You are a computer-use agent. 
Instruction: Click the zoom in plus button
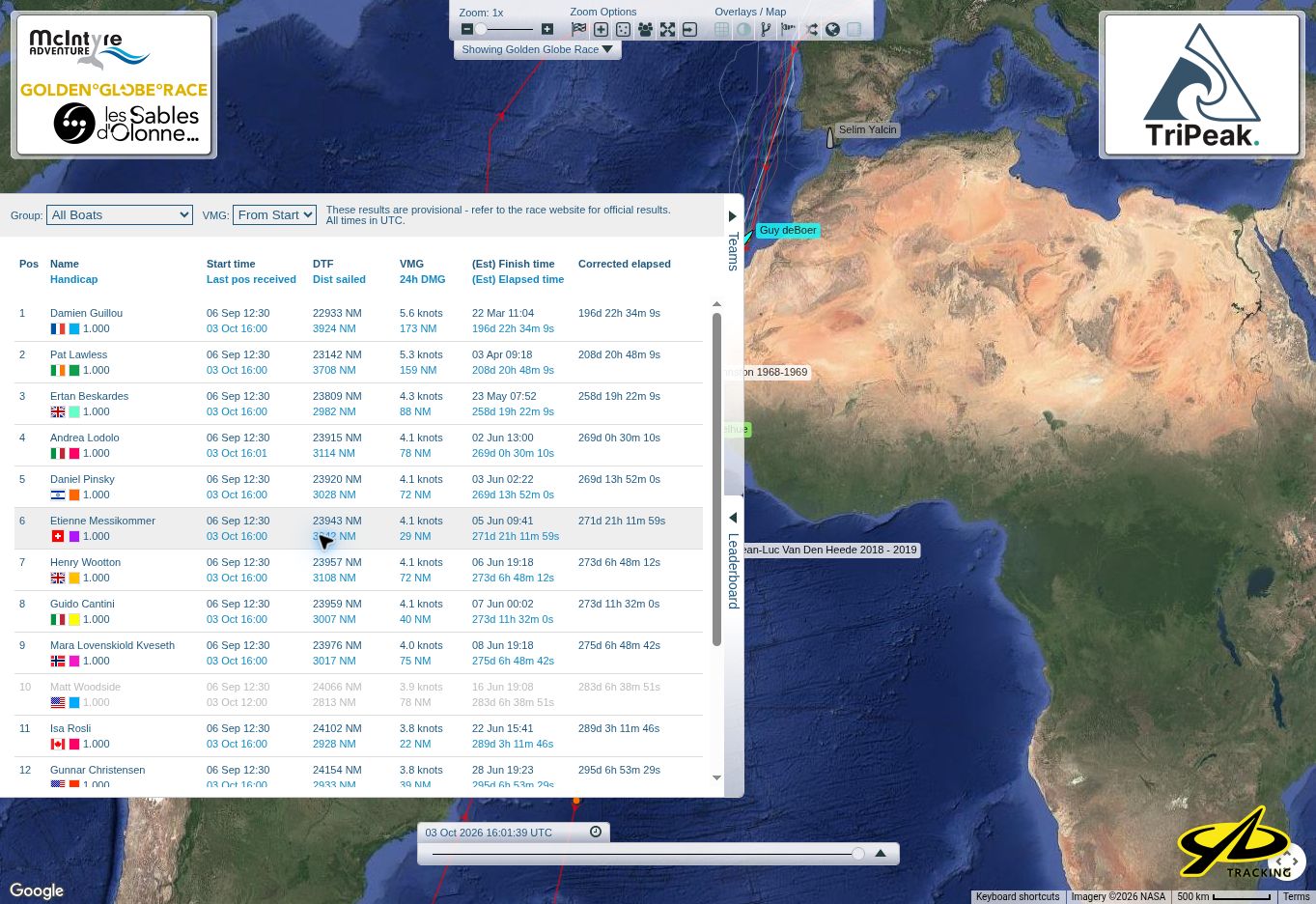[x=547, y=30]
